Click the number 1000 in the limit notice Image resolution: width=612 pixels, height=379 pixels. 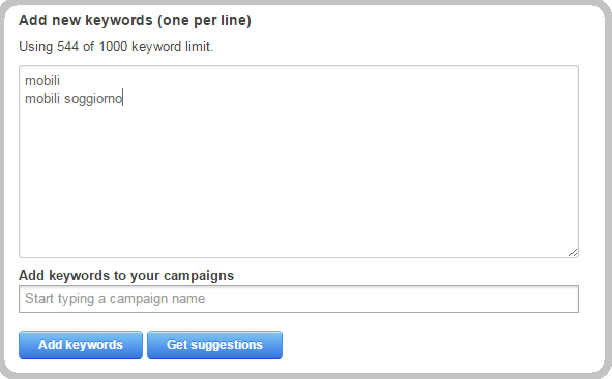(x=113, y=46)
